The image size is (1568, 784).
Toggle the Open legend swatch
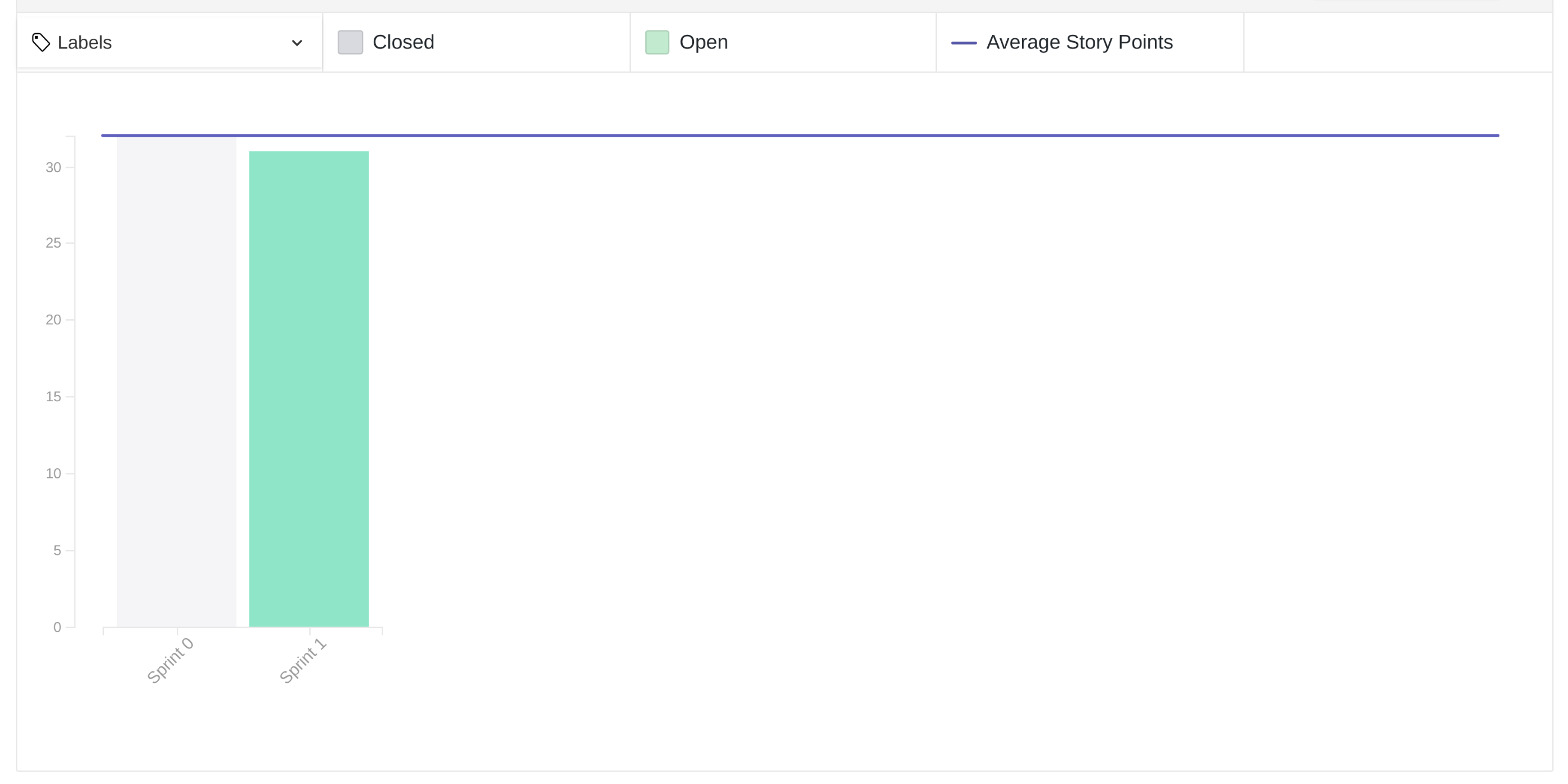pyautogui.click(x=657, y=43)
